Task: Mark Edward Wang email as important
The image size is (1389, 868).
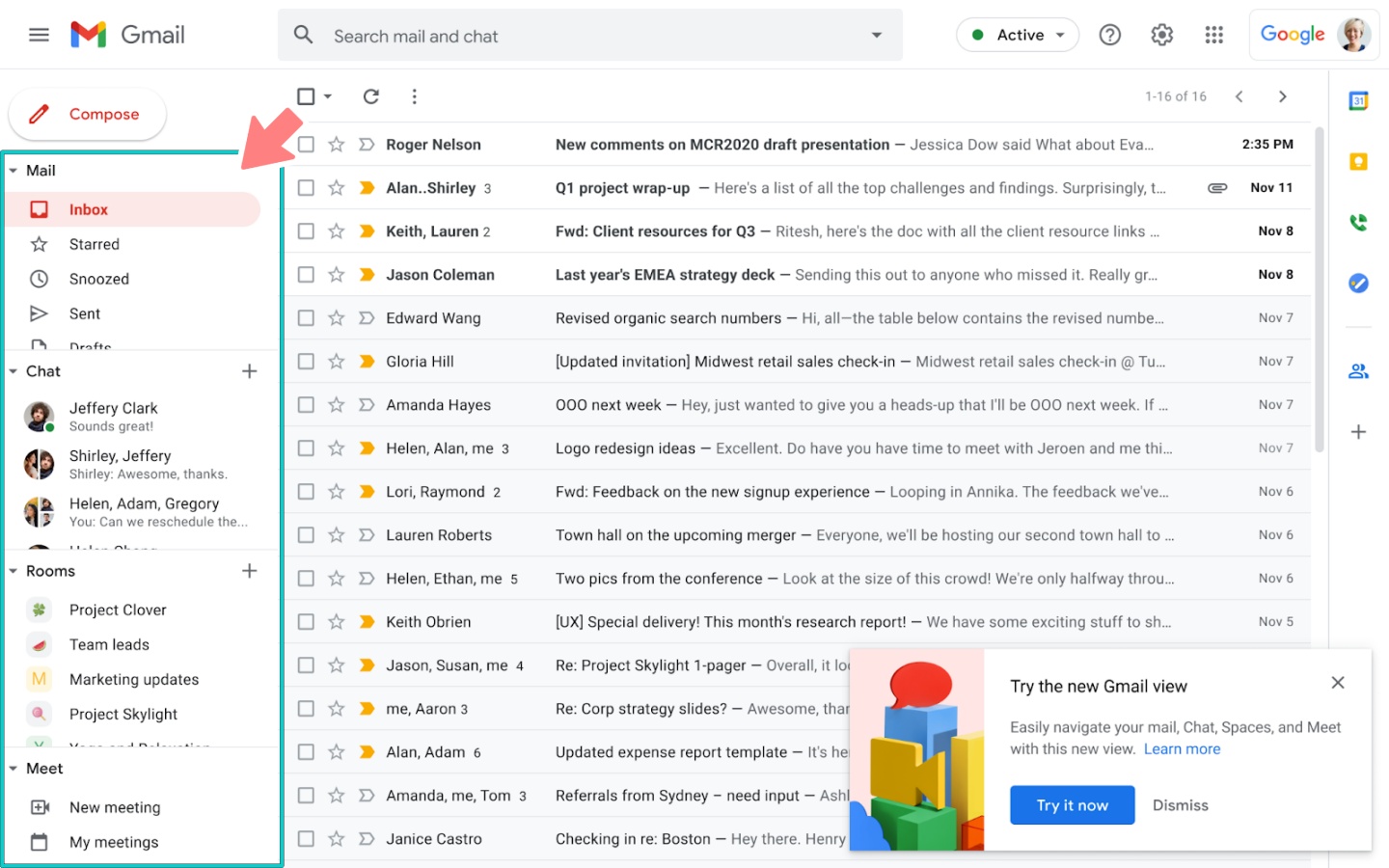Action: (x=367, y=318)
